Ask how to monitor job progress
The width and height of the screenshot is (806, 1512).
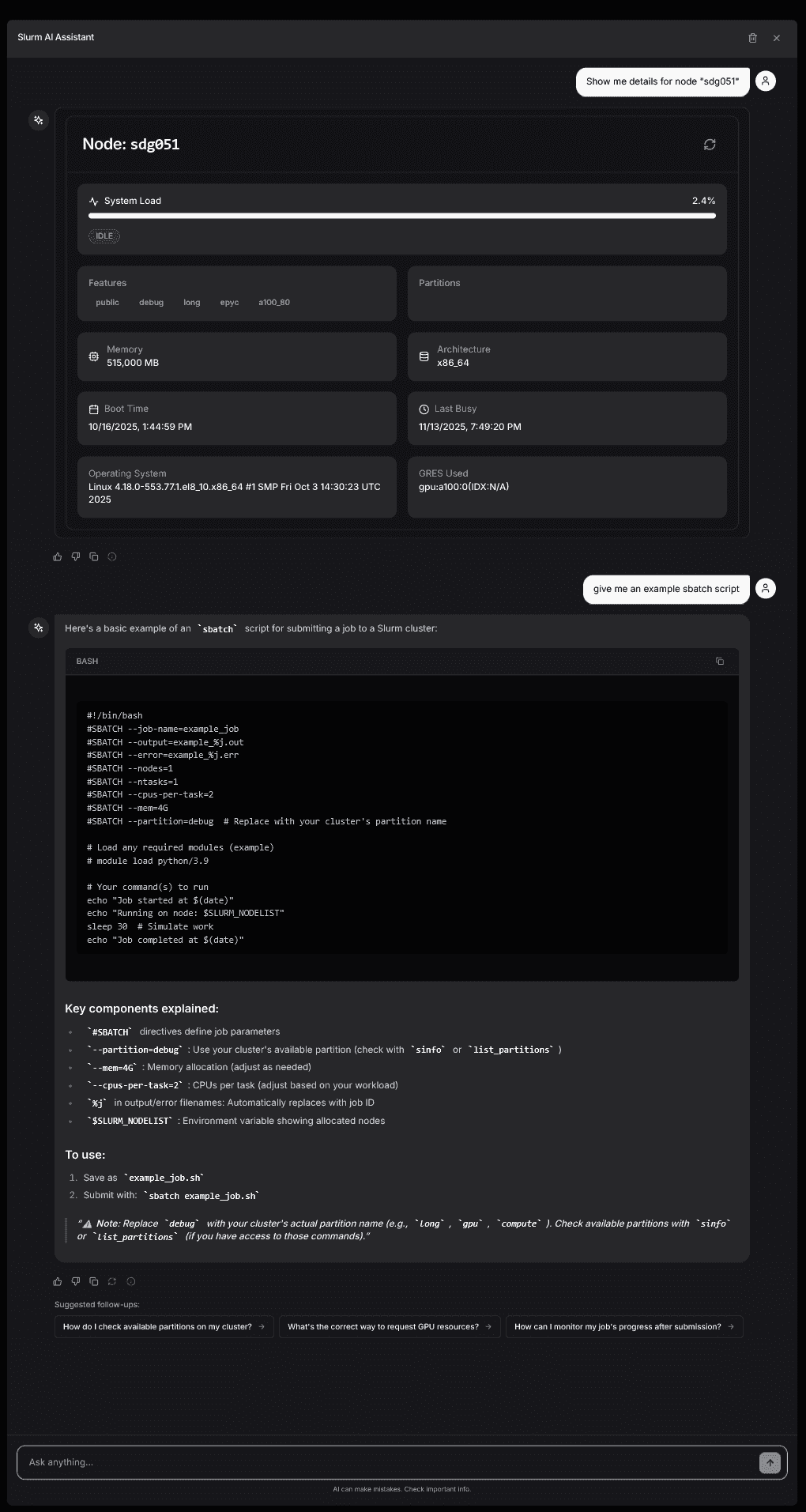[x=624, y=1326]
